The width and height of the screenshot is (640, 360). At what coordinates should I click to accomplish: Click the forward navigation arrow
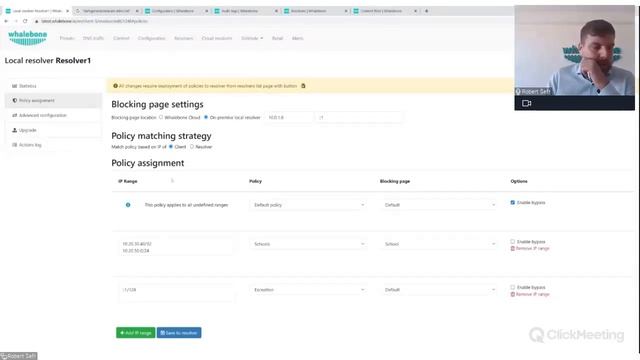click(16, 21)
